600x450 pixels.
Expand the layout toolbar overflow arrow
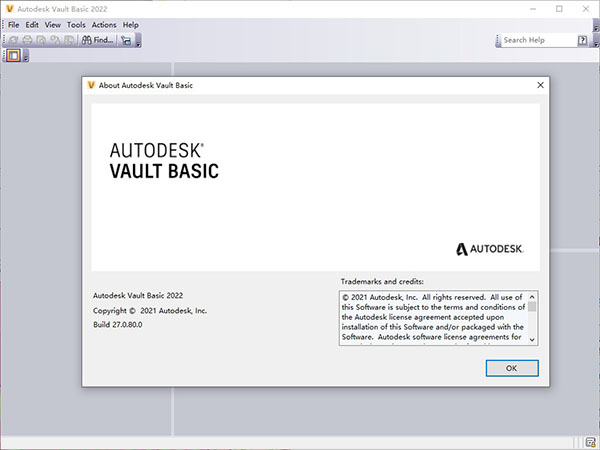click(25, 56)
